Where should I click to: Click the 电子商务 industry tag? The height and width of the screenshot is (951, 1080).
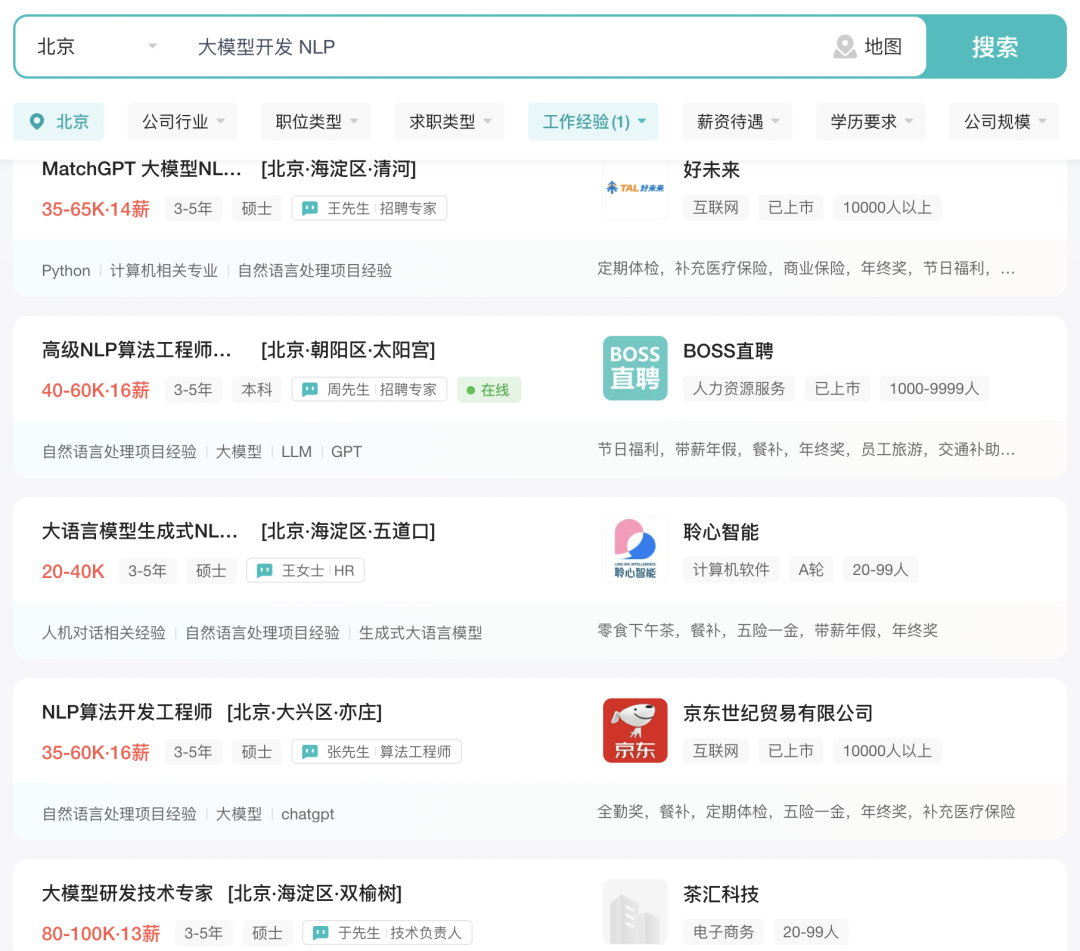coord(723,932)
